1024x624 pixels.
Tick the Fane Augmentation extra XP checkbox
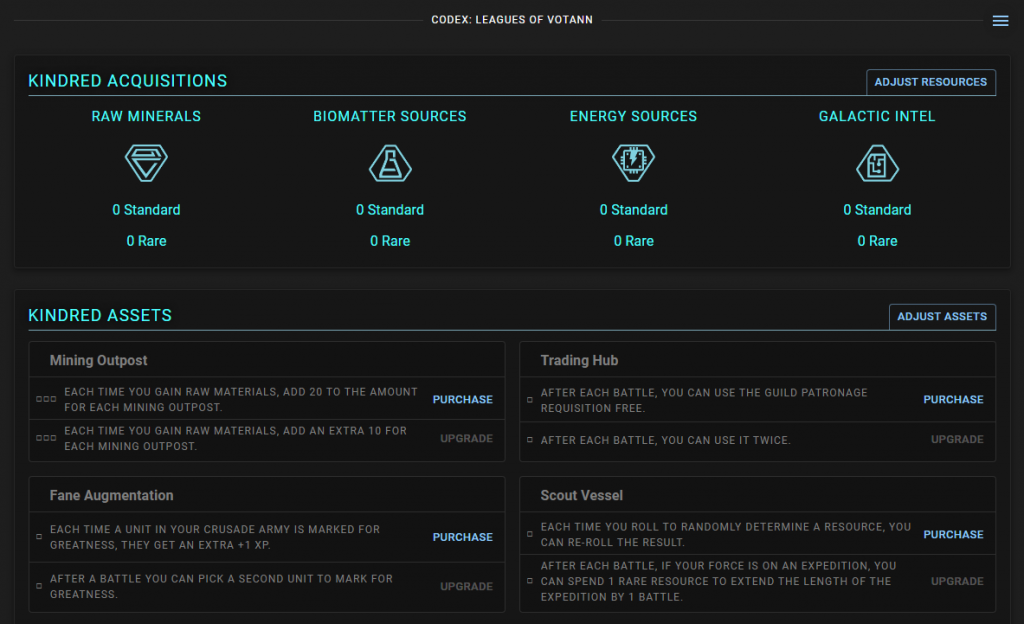[39, 537]
